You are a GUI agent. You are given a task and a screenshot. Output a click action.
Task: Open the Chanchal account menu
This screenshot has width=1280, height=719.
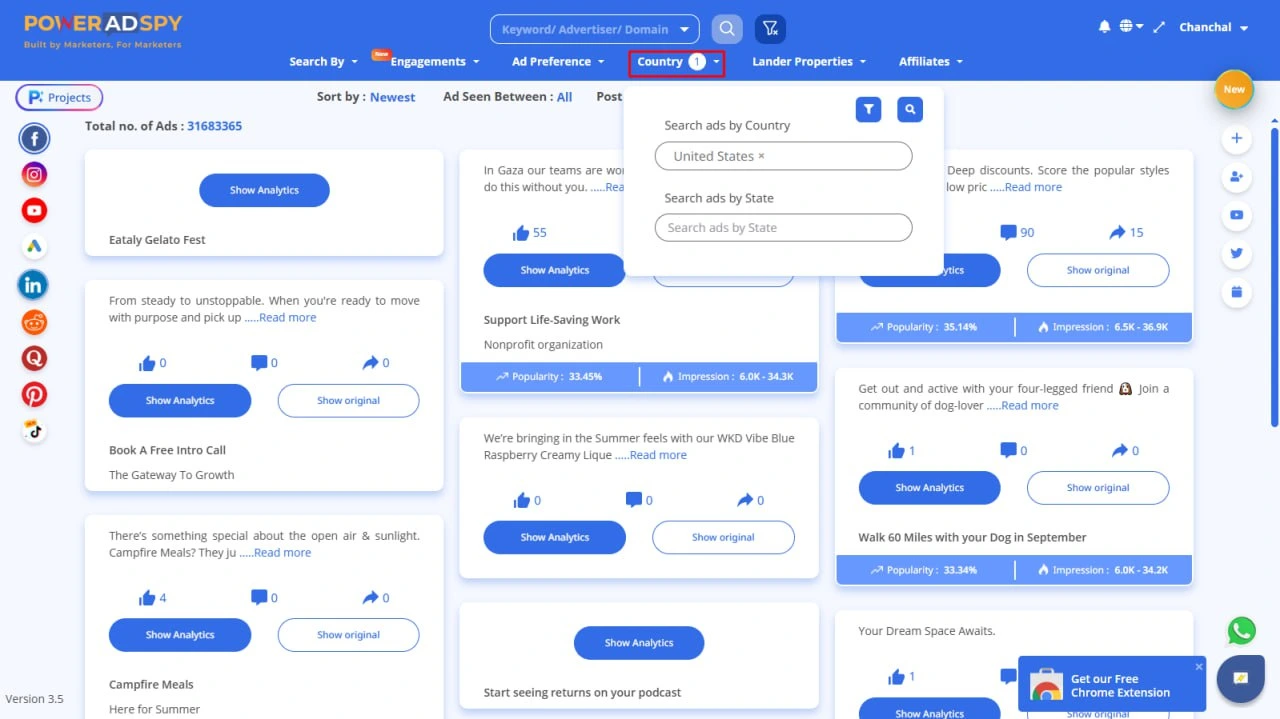click(1214, 28)
